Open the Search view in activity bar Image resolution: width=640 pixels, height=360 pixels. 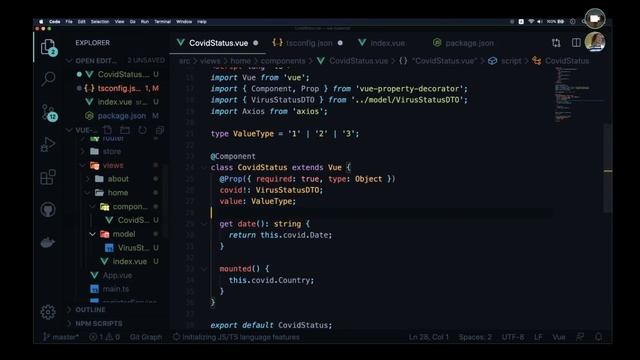(x=48, y=78)
